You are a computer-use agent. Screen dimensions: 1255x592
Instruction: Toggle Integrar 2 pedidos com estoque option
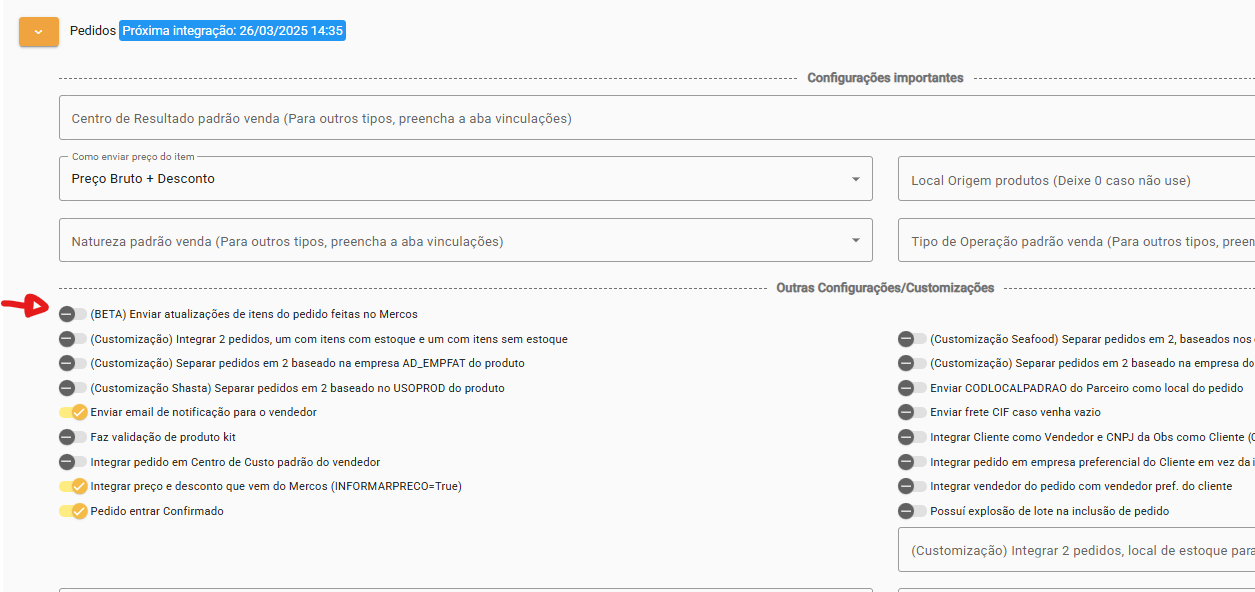(x=73, y=339)
